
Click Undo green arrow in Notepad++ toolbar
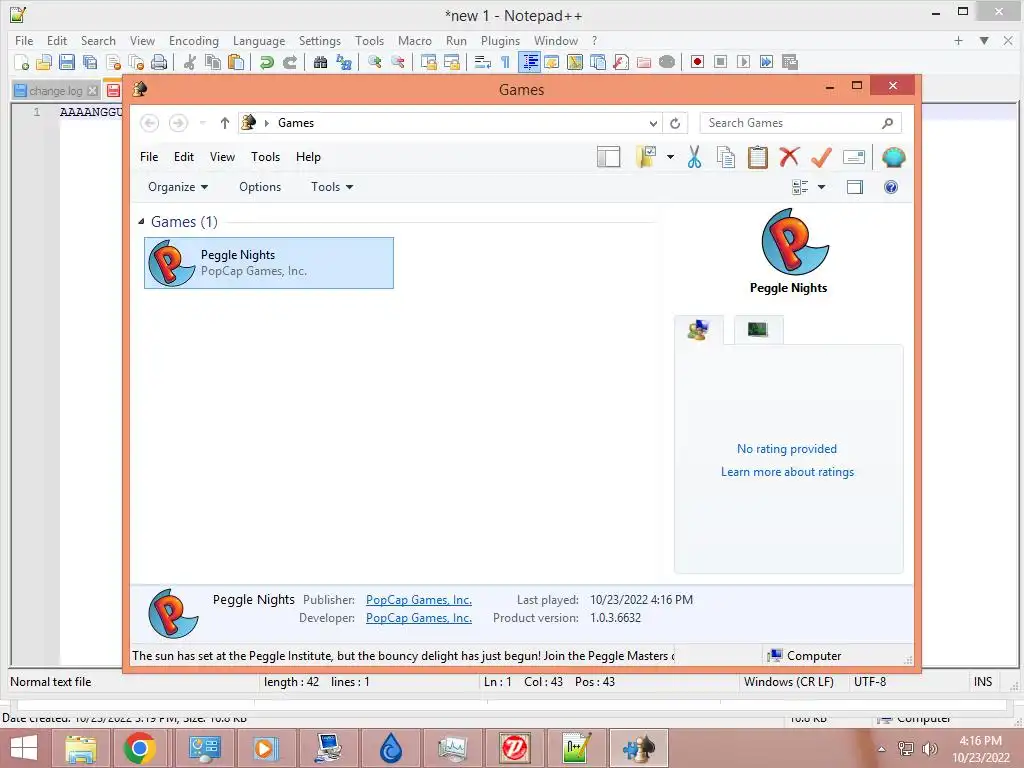tap(266, 62)
